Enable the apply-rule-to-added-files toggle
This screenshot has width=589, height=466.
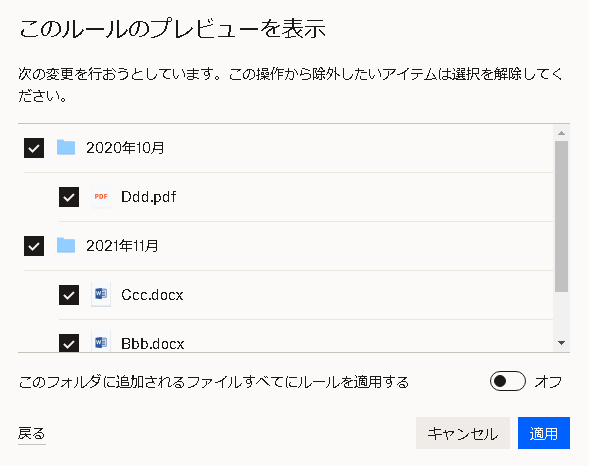pyautogui.click(x=507, y=381)
